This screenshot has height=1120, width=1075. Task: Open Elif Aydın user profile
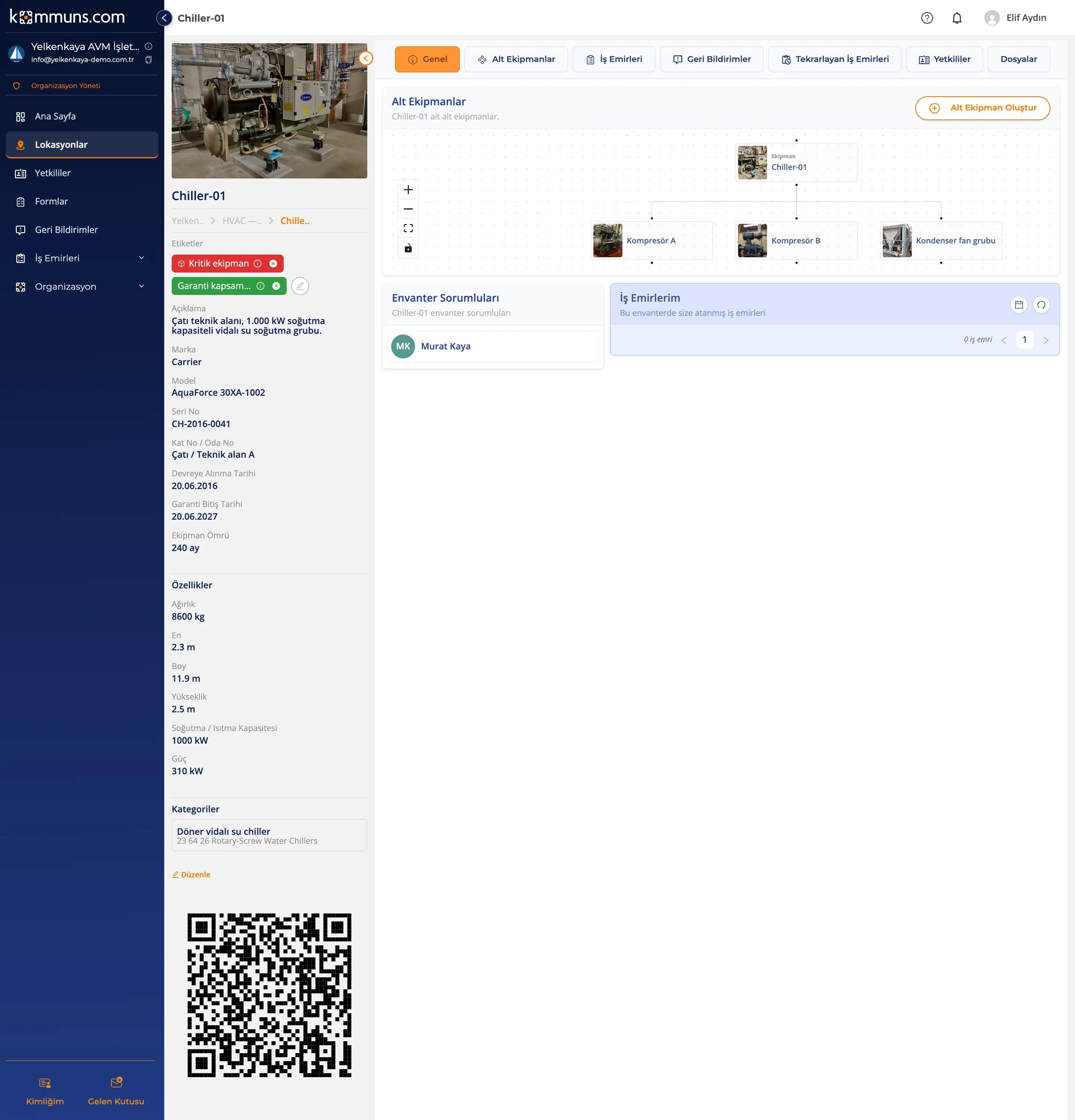pos(1015,18)
